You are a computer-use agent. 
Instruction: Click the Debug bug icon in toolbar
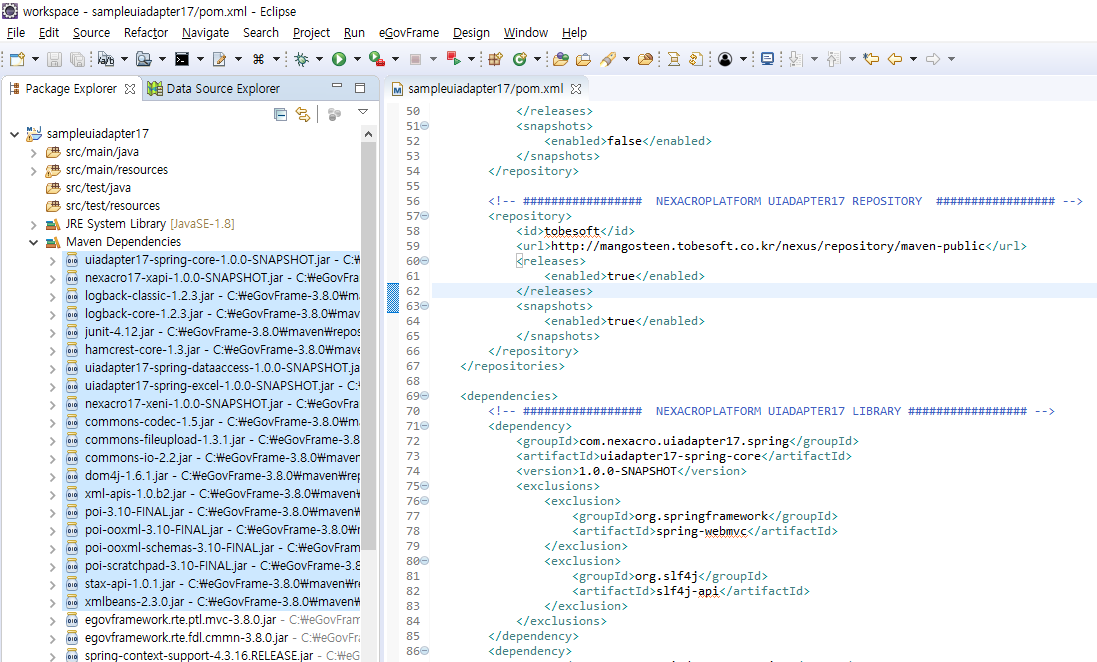301,60
